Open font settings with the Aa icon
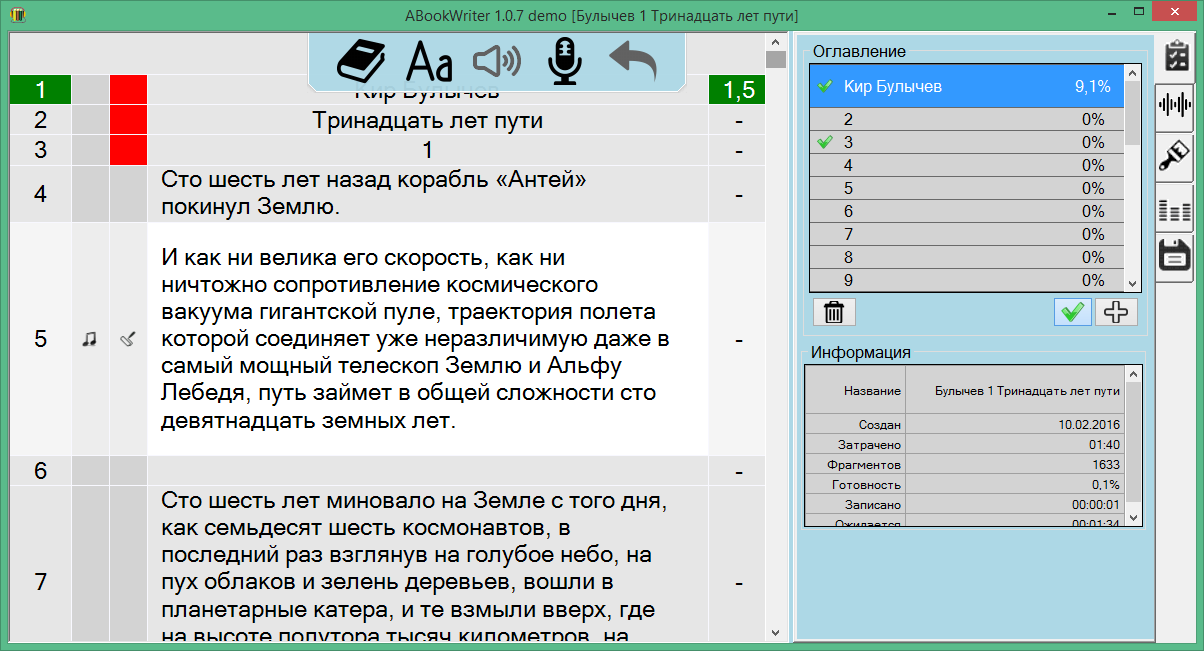 tap(429, 62)
